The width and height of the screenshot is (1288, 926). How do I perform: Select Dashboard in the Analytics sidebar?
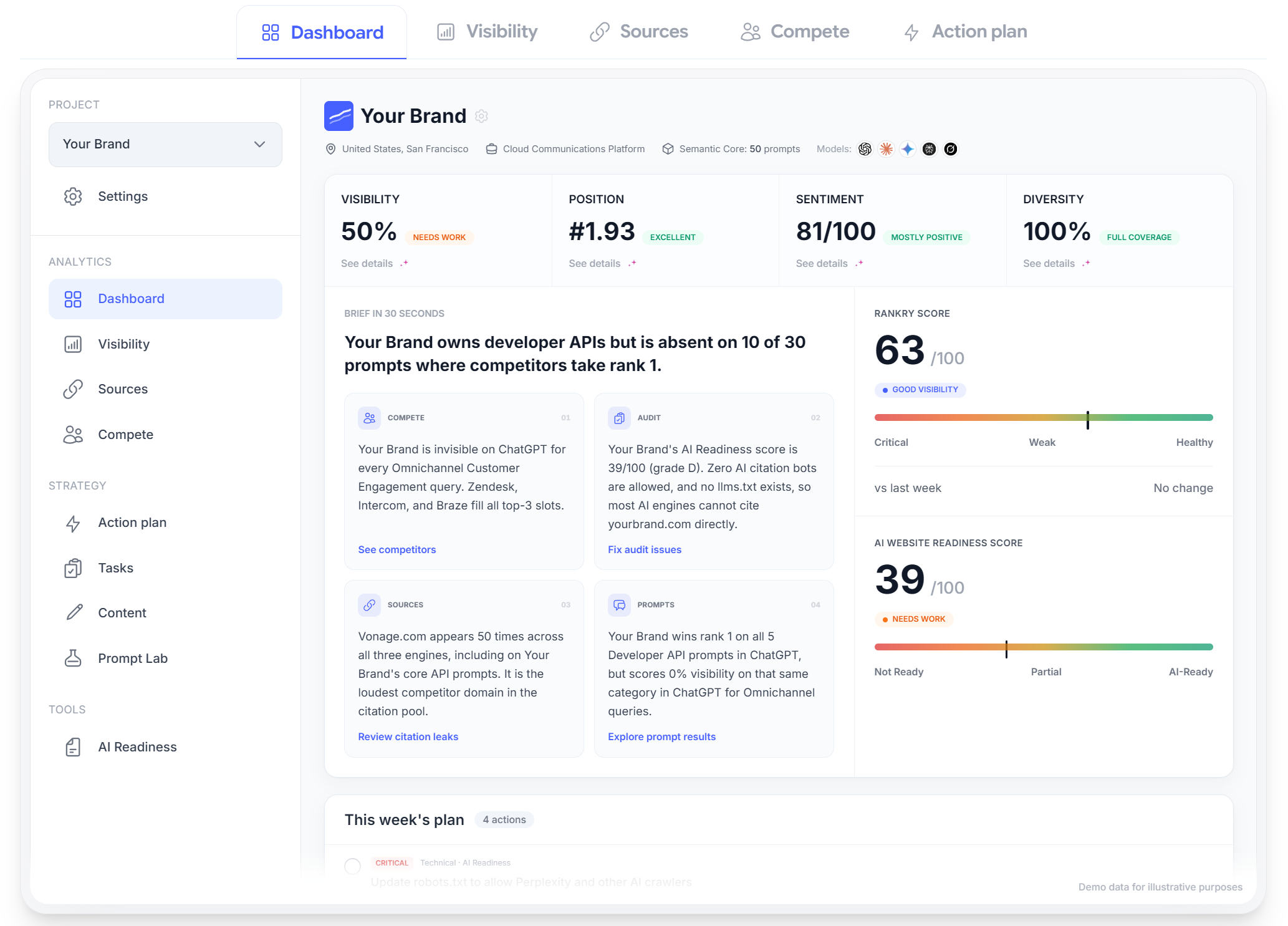coord(165,299)
